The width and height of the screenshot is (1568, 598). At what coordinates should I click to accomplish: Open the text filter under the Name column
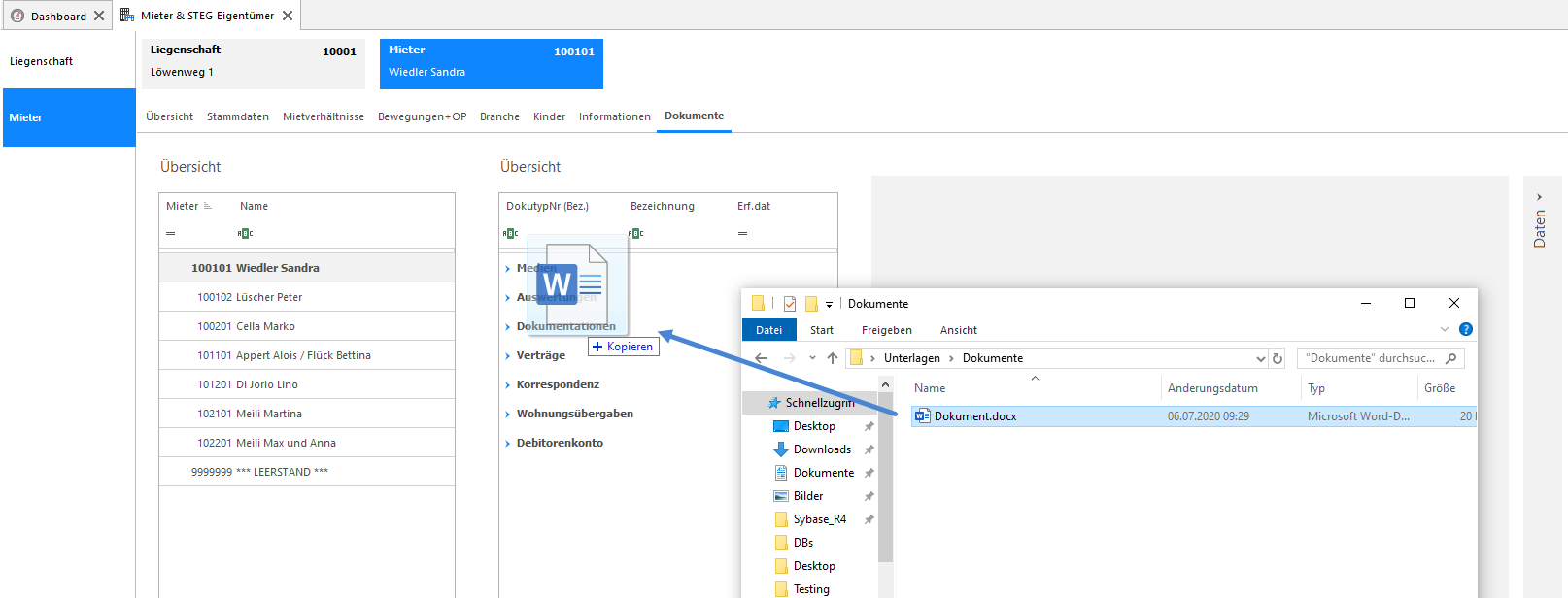click(x=246, y=233)
